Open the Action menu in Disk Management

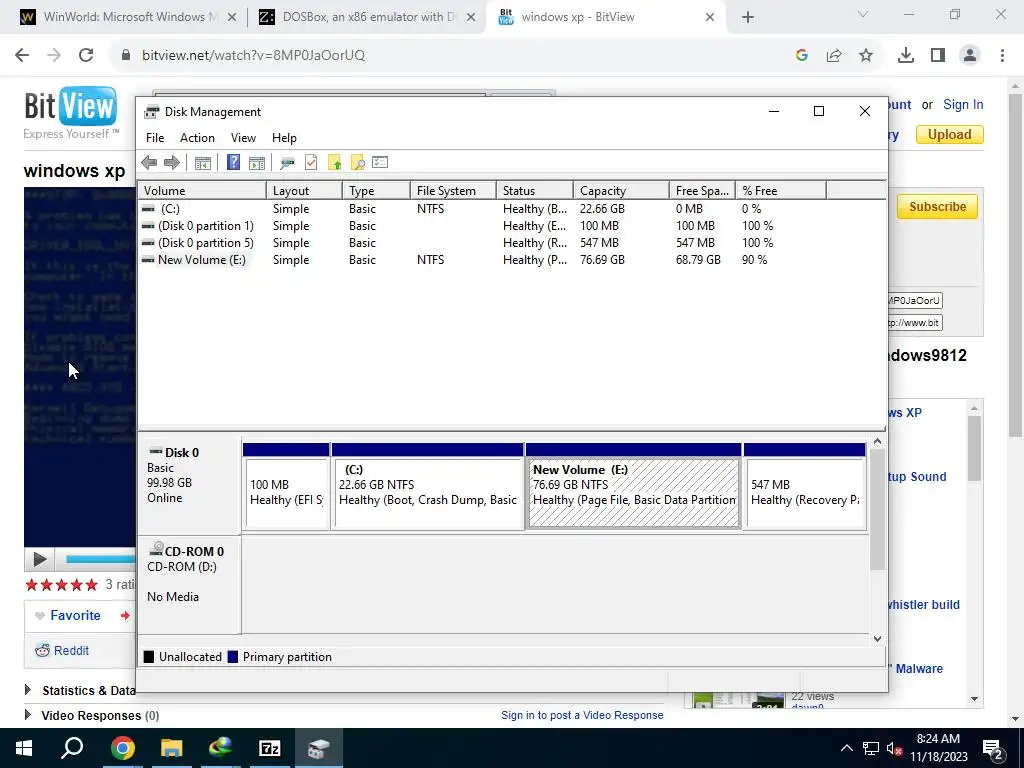197,138
